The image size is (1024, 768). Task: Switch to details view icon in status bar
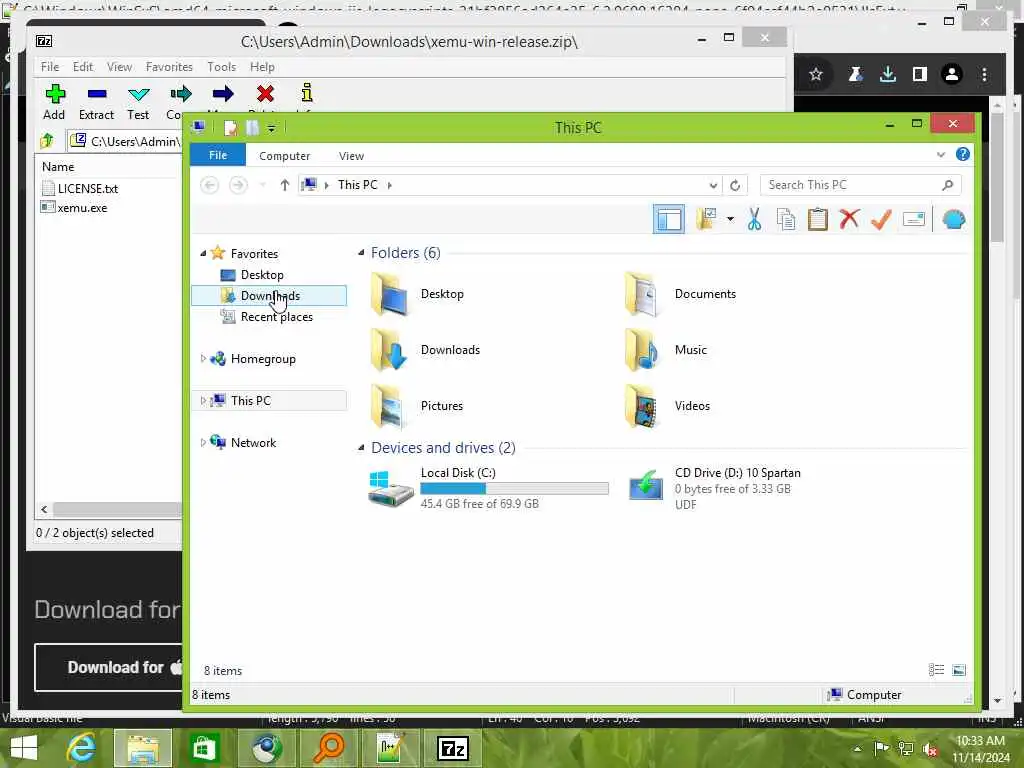point(936,670)
